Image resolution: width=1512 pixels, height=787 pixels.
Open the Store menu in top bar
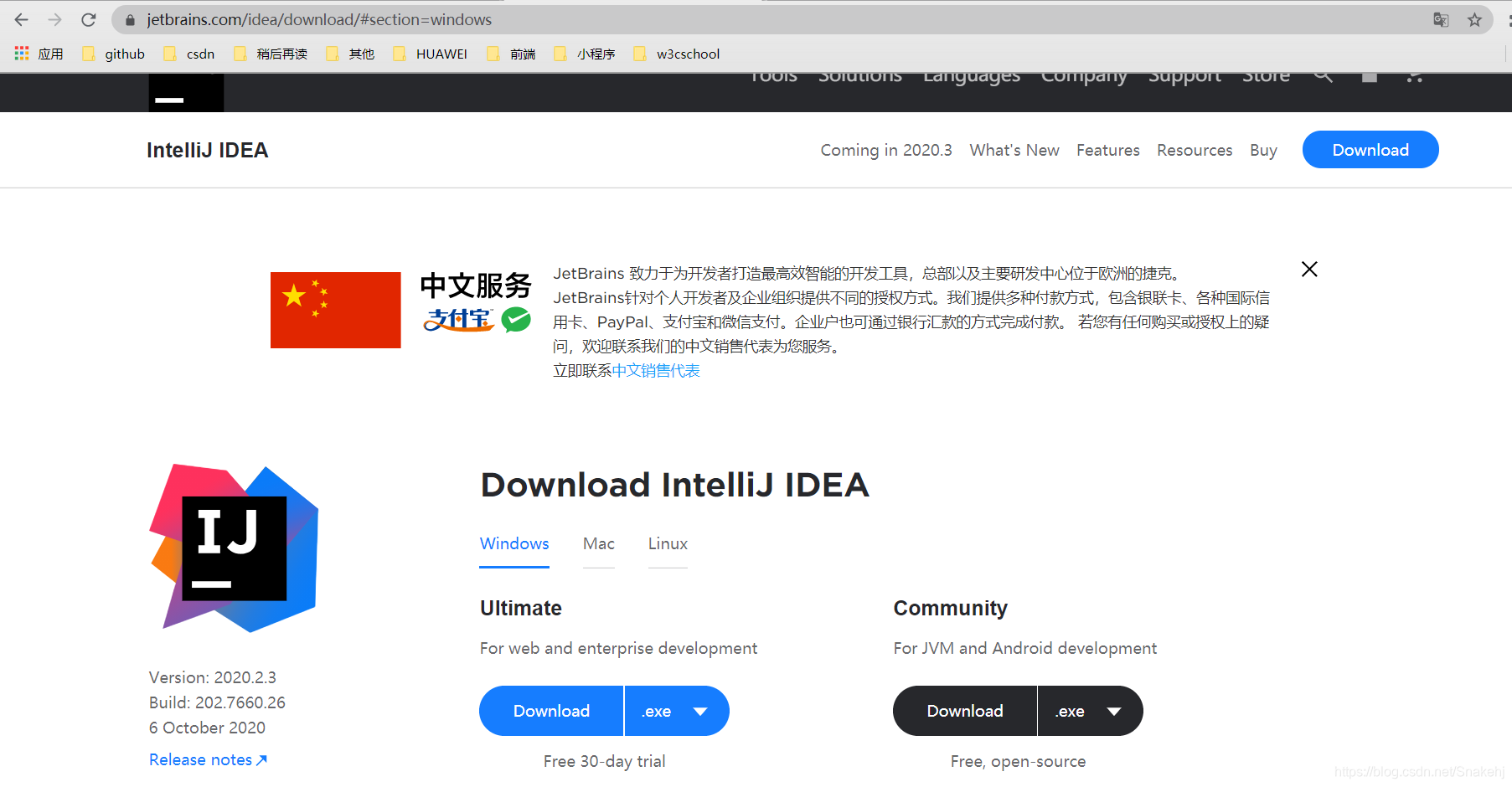(1266, 77)
